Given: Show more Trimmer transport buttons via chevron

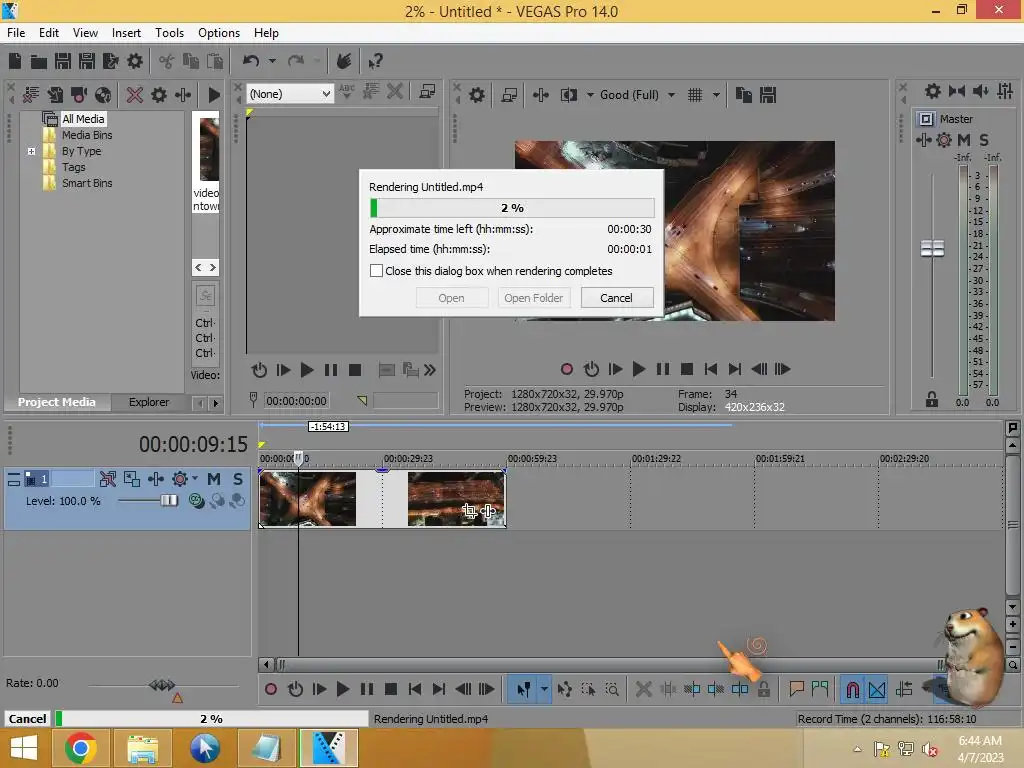Looking at the screenshot, I should [430, 370].
